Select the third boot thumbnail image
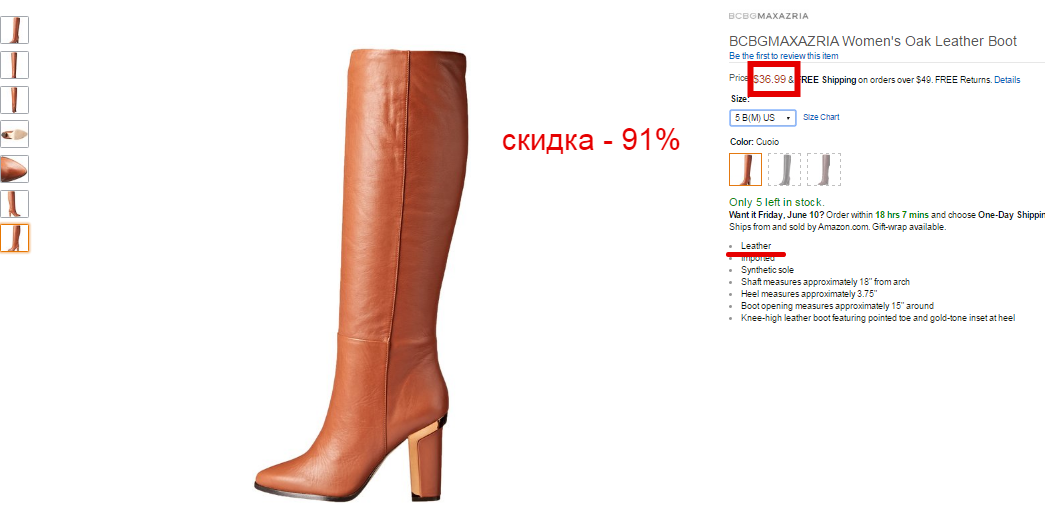1045x521 pixels. click(15, 99)
